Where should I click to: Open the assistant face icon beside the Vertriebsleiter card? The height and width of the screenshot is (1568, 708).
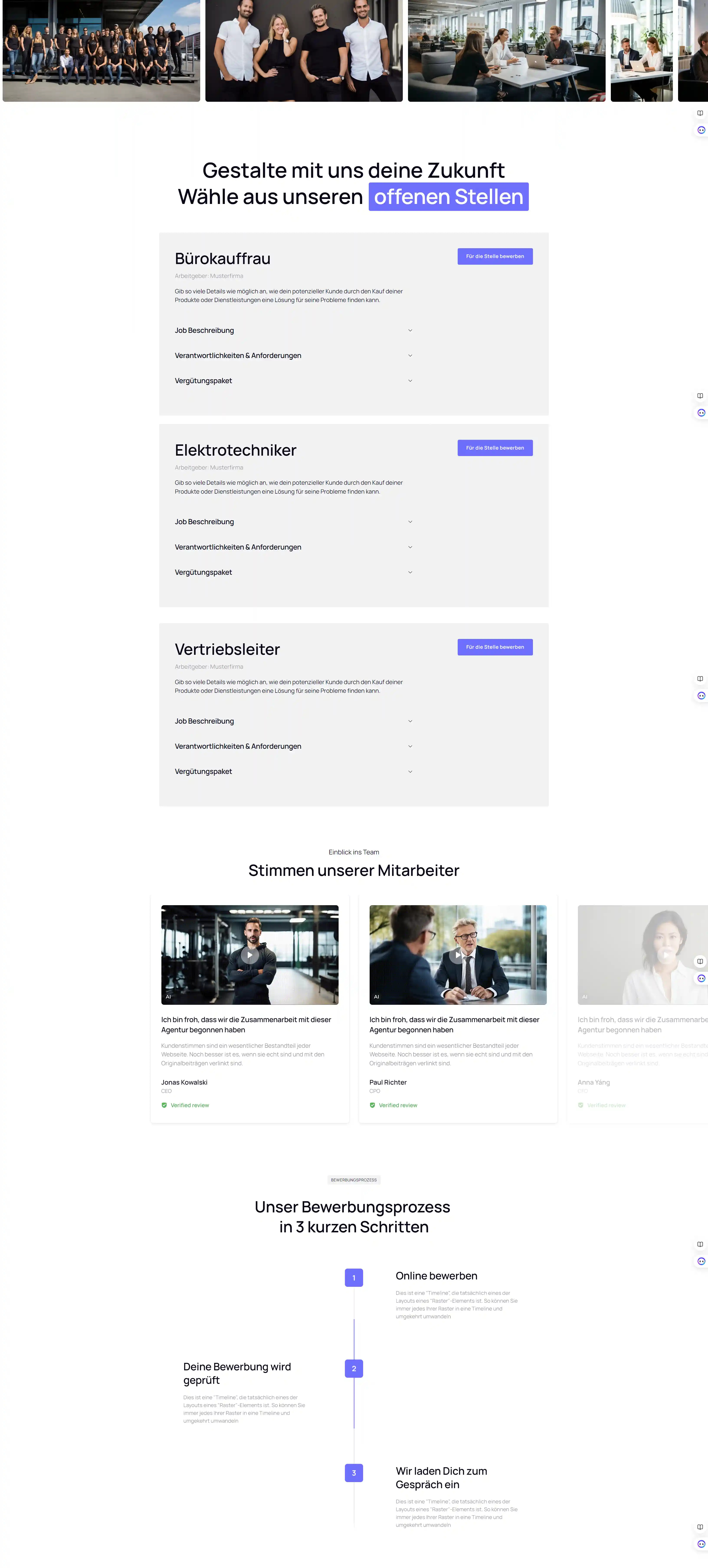701,696
